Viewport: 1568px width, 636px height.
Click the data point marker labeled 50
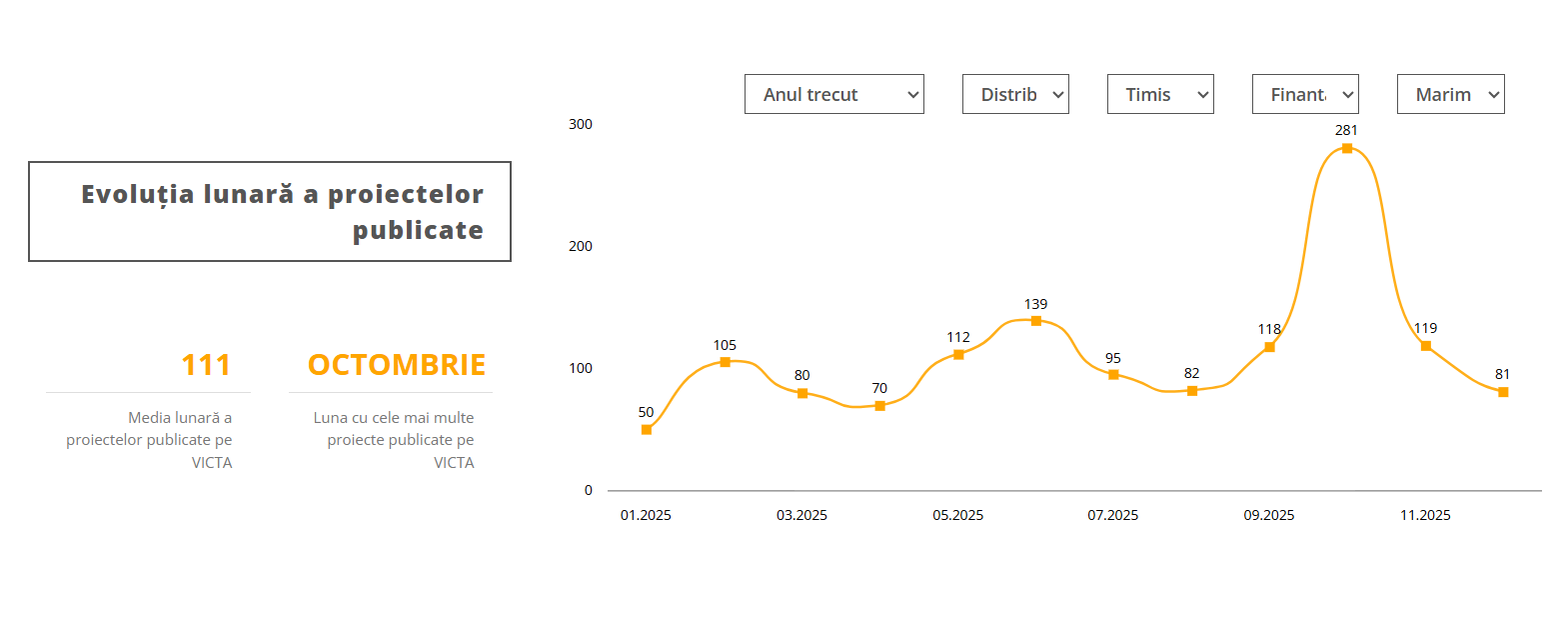647,430
